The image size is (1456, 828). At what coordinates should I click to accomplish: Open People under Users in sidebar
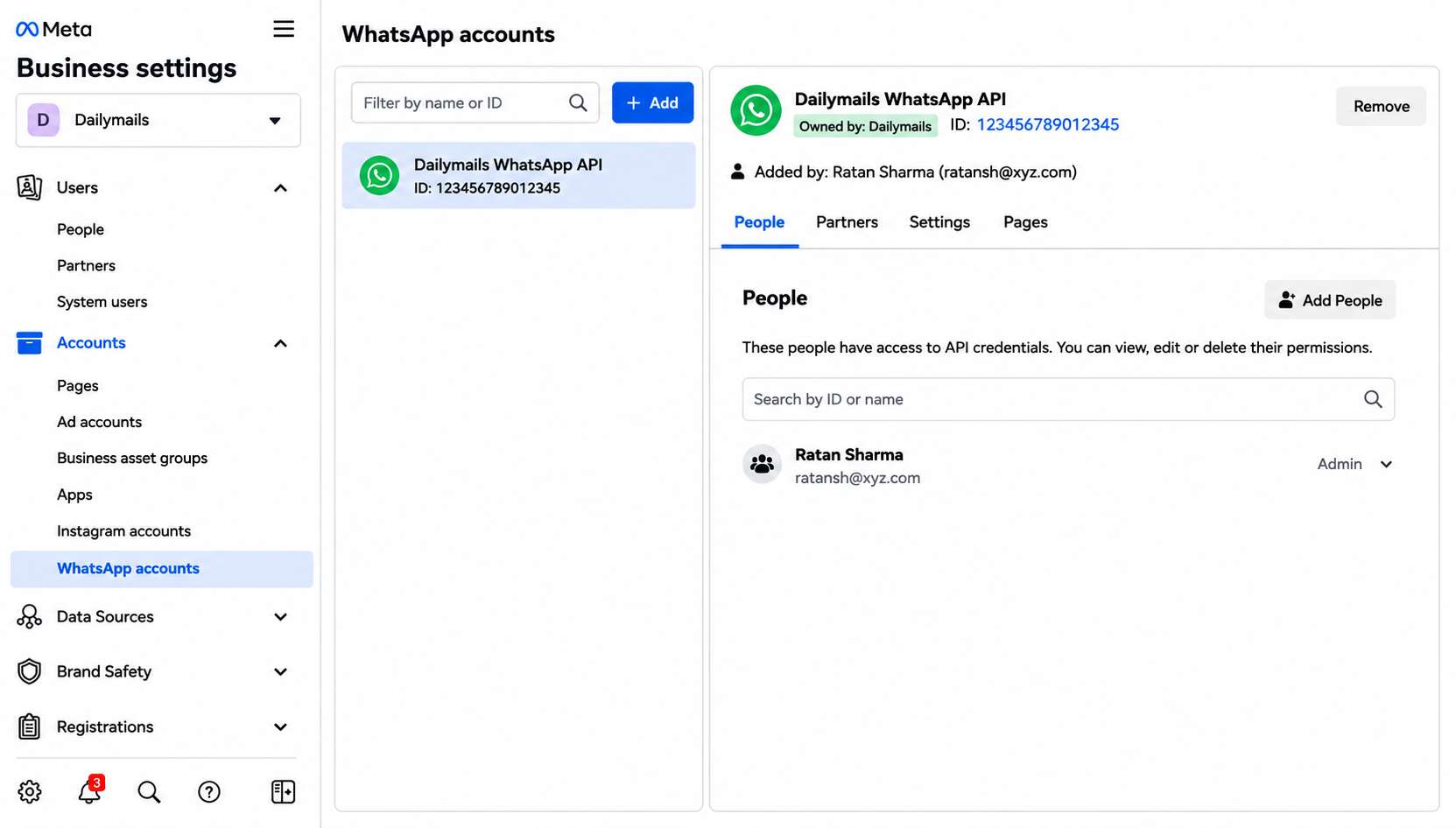click(81, 229)
